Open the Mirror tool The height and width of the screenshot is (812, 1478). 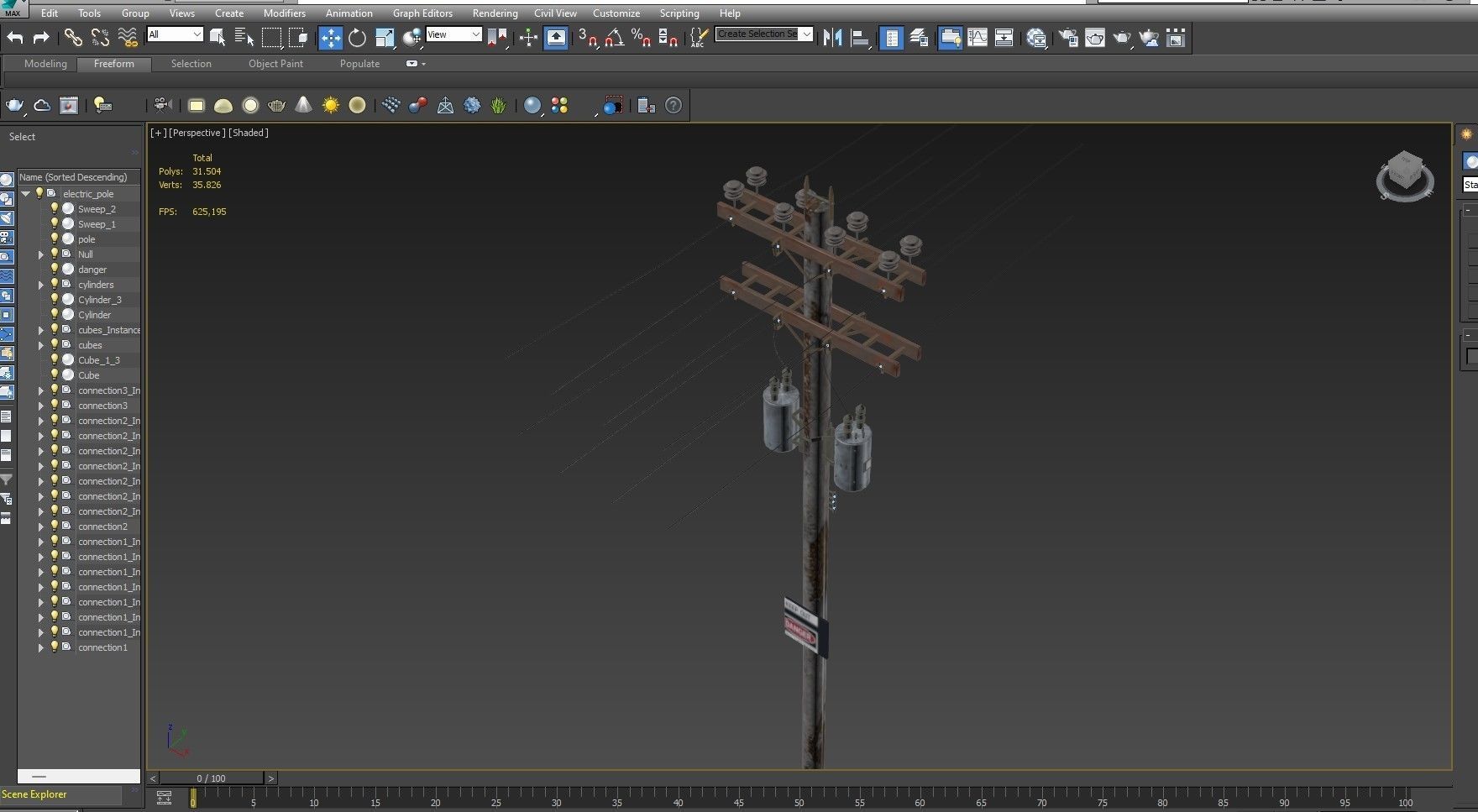(832, 37)
